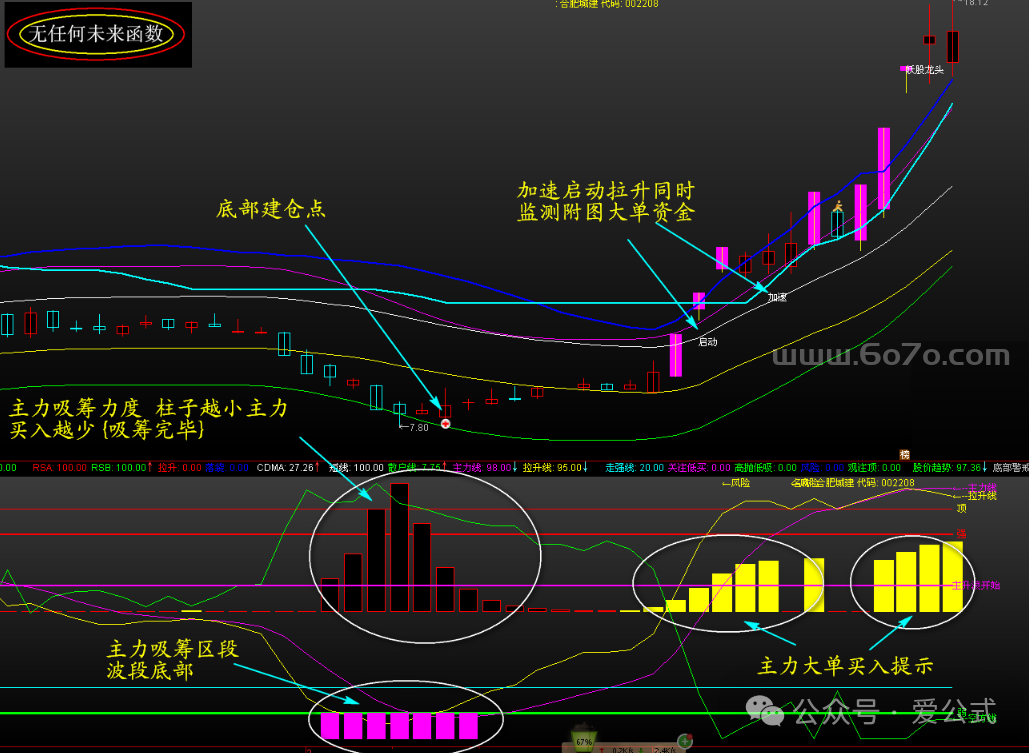Click the 风险 label in the sub-chart

[x=736, y=483]
